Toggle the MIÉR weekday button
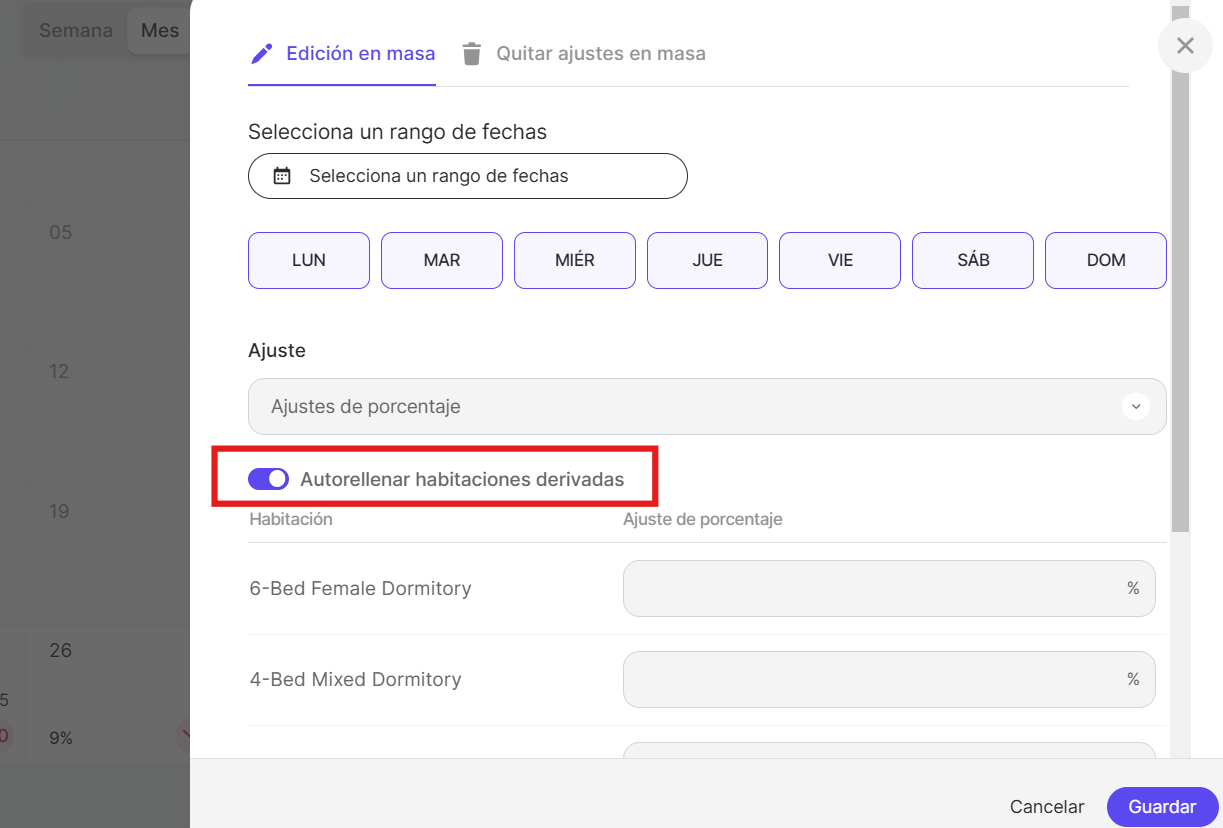 tap(575, 260)
